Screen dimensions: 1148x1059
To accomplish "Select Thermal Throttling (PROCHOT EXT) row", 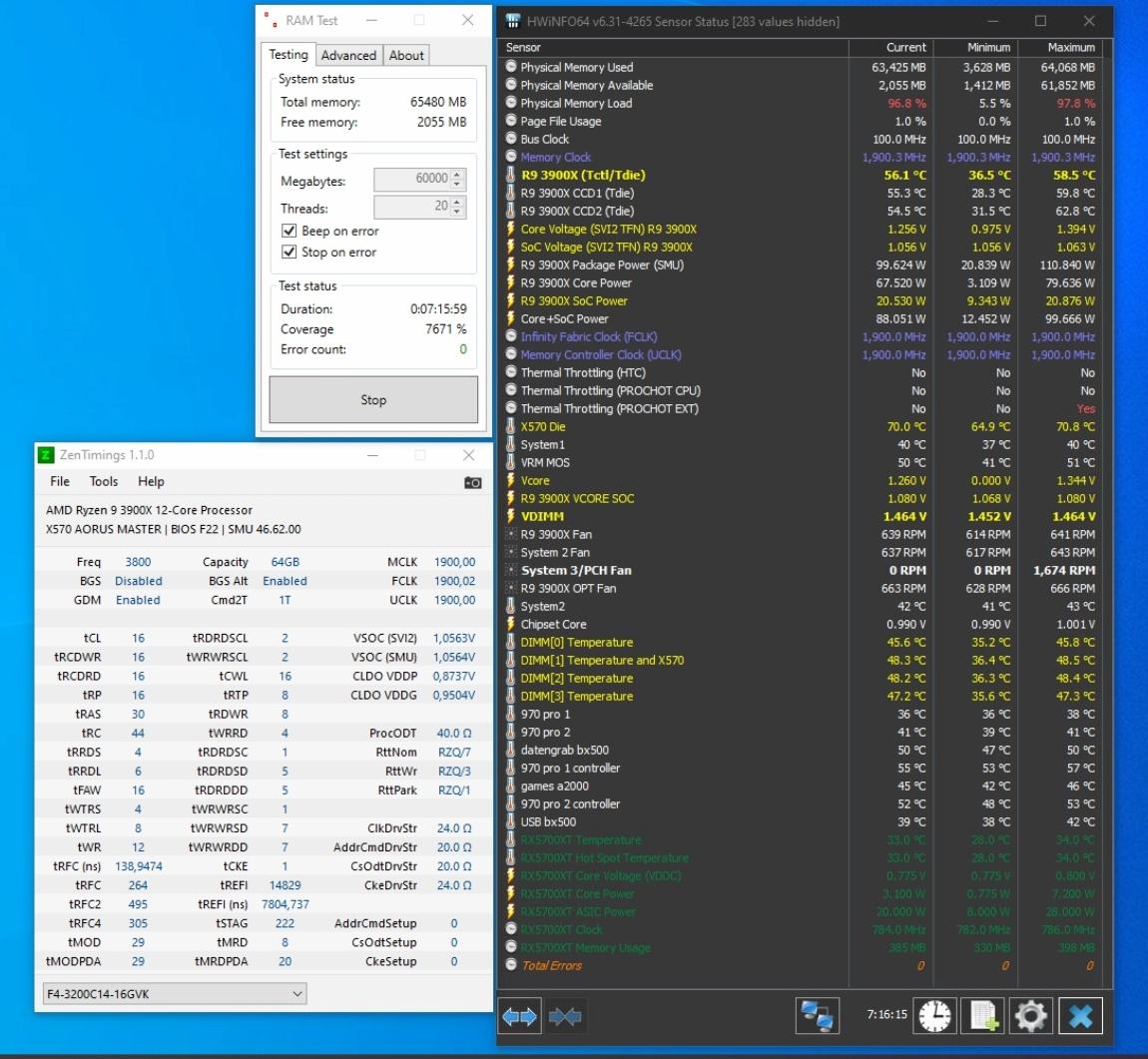I will 802,408.
